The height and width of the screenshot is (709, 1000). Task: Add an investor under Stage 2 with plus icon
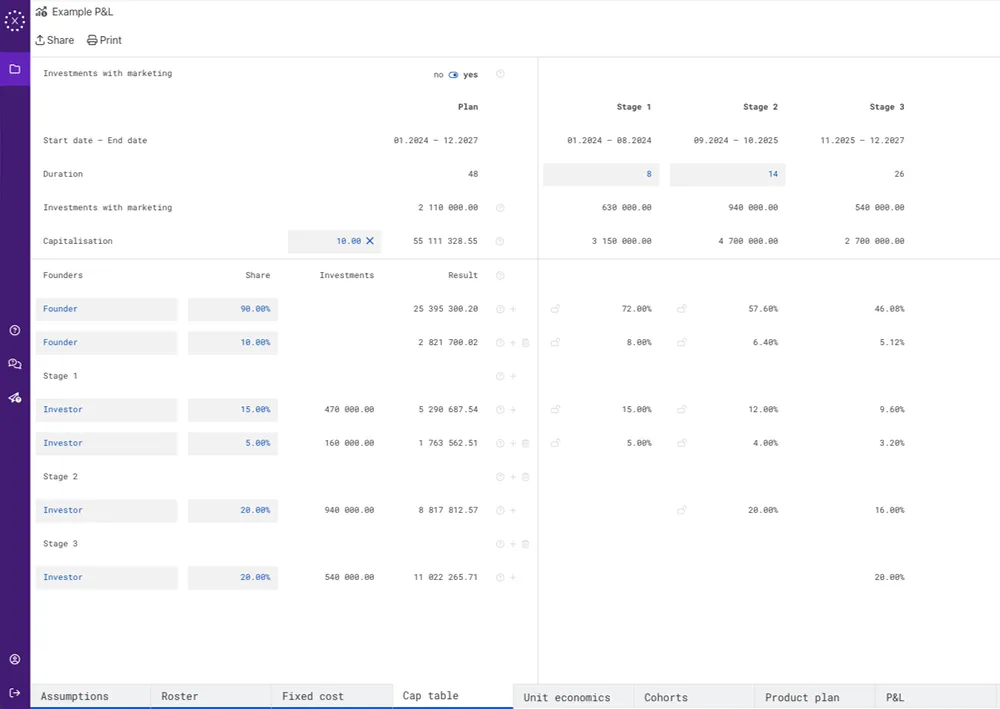(x=510, y=477)
